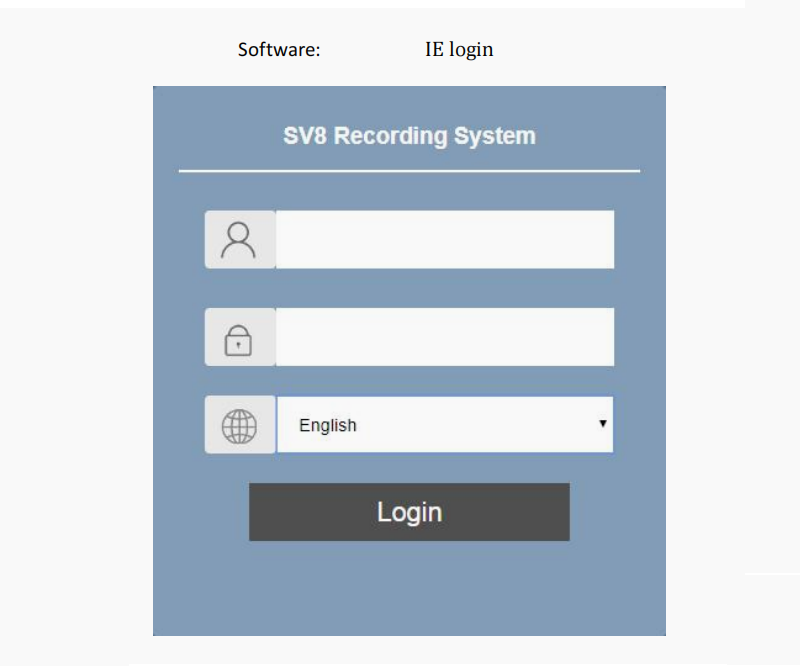Viewport: 800px width, 666px height.
Task: Click the 'SV8 Recording System' title
Action: [409, 136]
